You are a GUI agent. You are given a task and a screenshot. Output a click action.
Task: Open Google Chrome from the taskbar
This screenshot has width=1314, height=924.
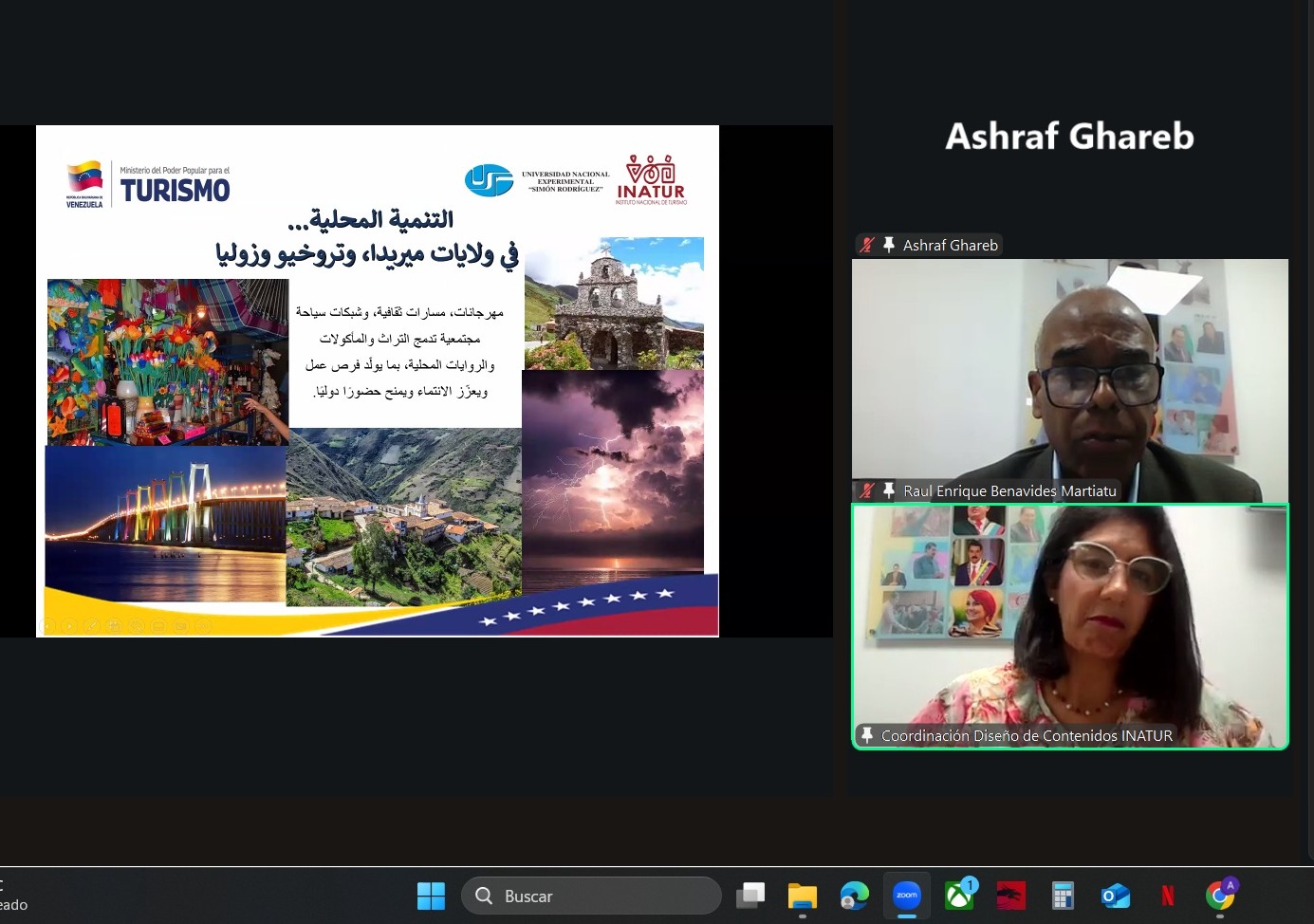[x=1219, y=896]
